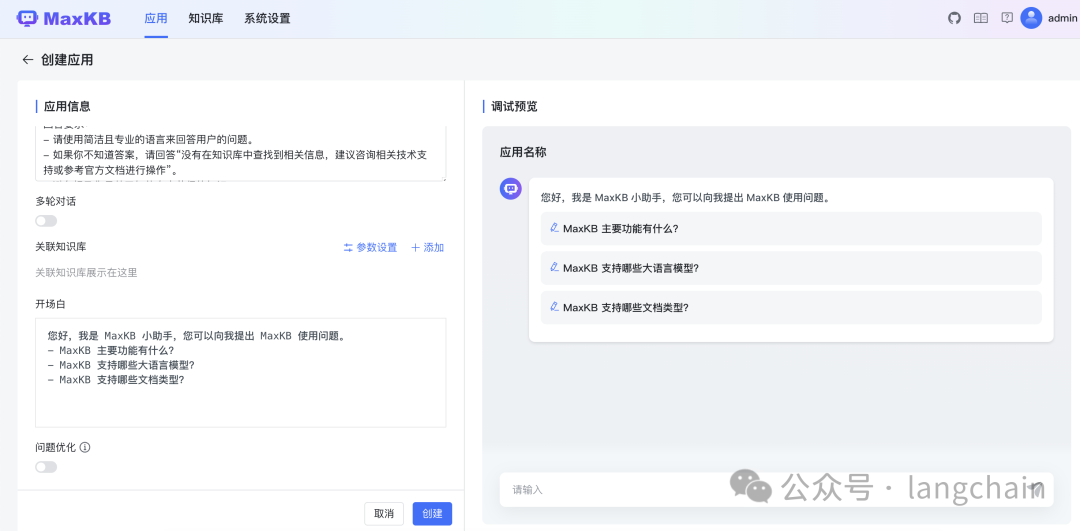
Task: Open the help question icon
Action: 1007,19
